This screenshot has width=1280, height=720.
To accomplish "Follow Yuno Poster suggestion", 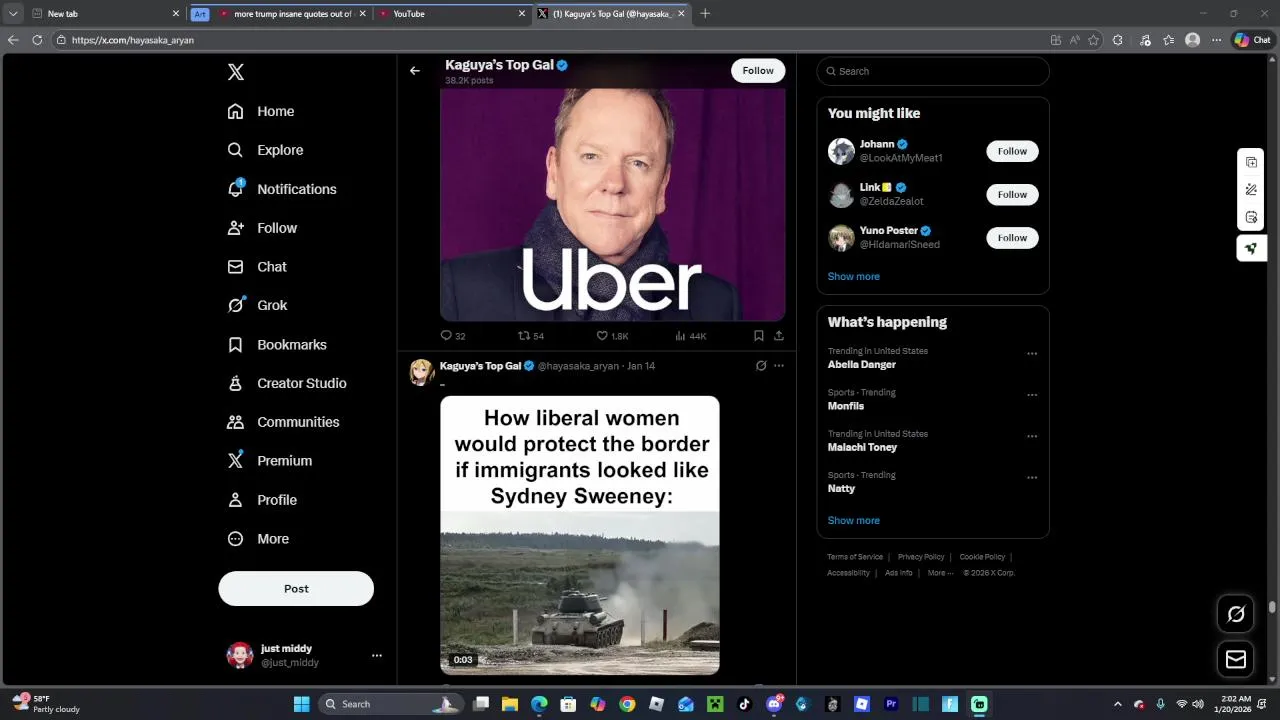I will tap(1012, 237).
